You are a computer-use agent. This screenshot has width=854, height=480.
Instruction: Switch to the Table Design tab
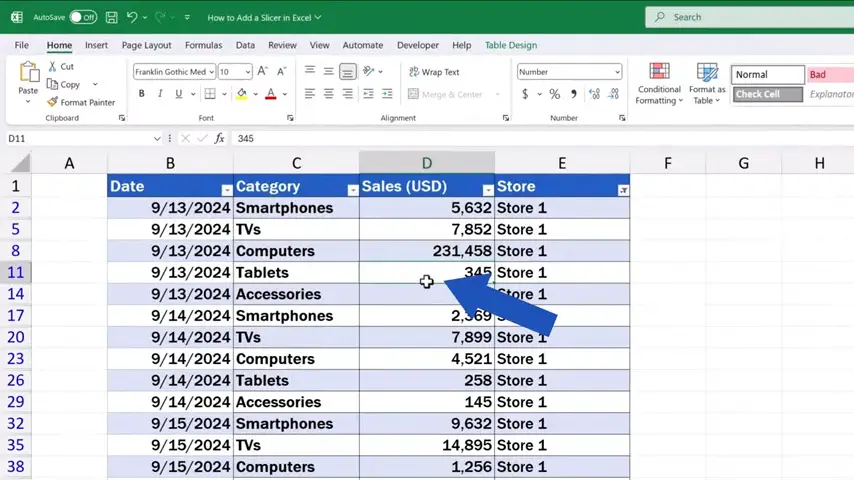pos(510,45)
